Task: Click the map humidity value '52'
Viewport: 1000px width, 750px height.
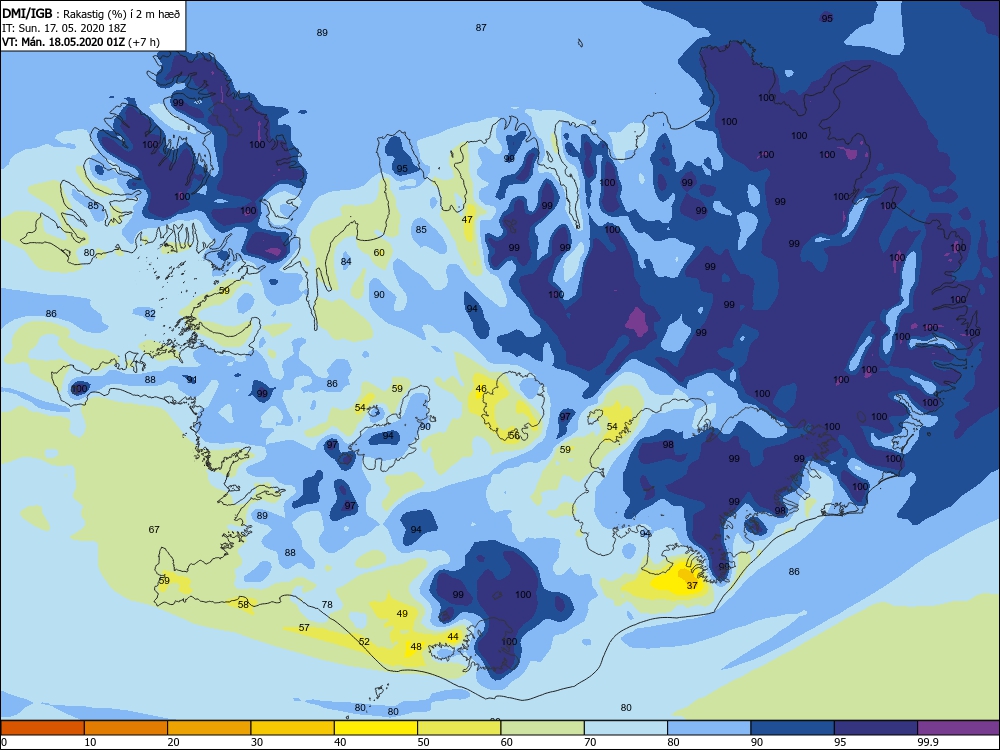Action: pyautogui.click(x=364, y=642)
